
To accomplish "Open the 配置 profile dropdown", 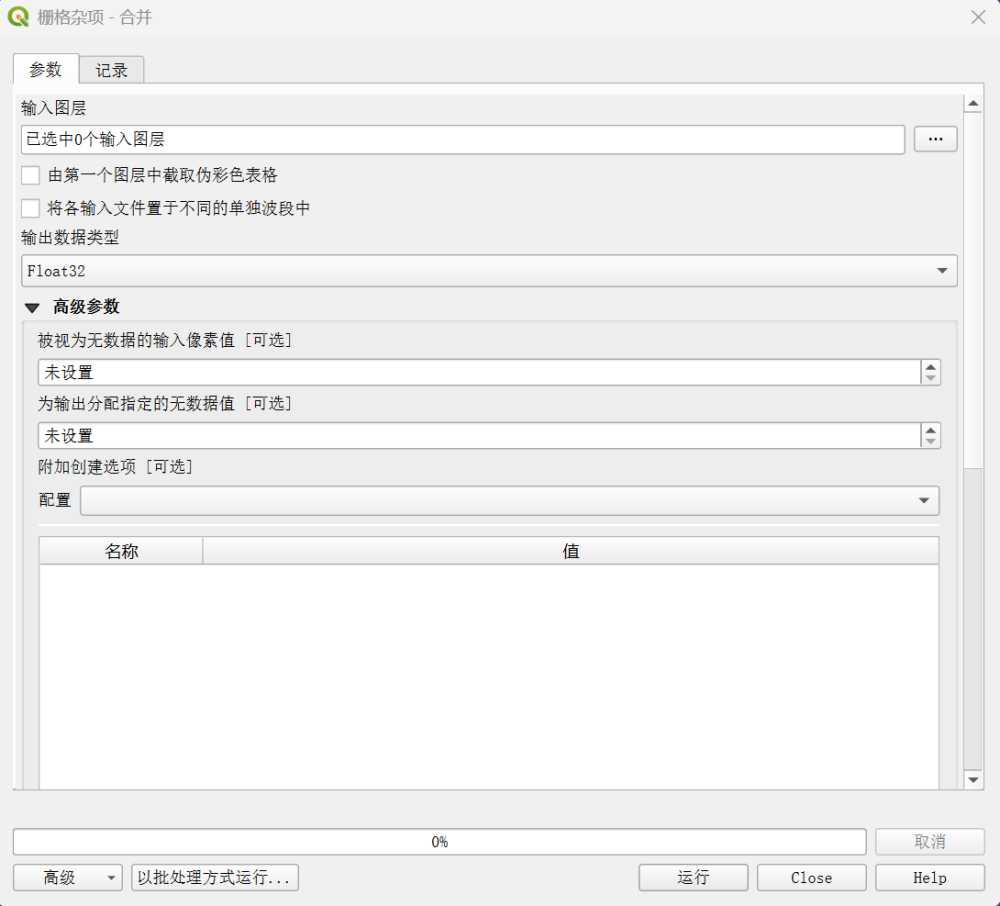I will tap(509, 501).
